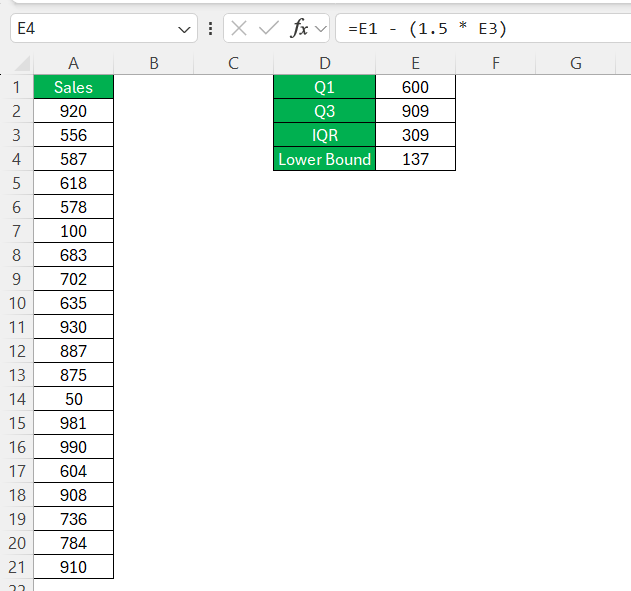Click the cell containing 683
The width and height of the screenshot is (631, 591).
click(74, 255)
